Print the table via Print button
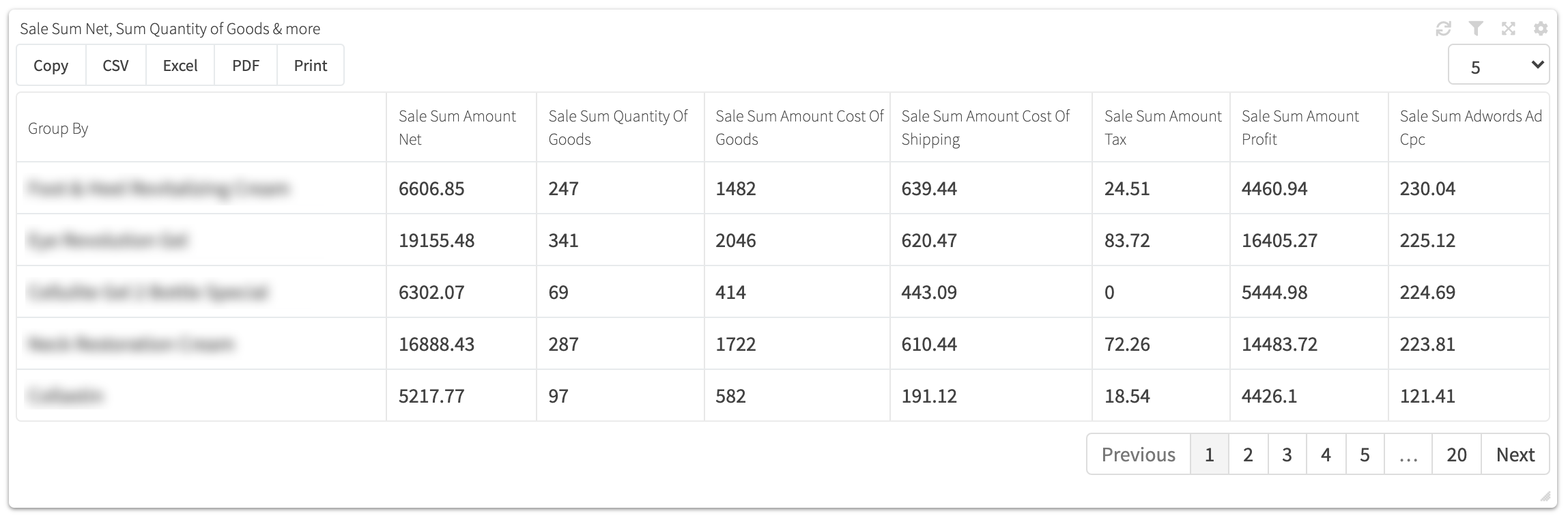Viewport: 1568px width, 518px height. (x=311, y=66)
